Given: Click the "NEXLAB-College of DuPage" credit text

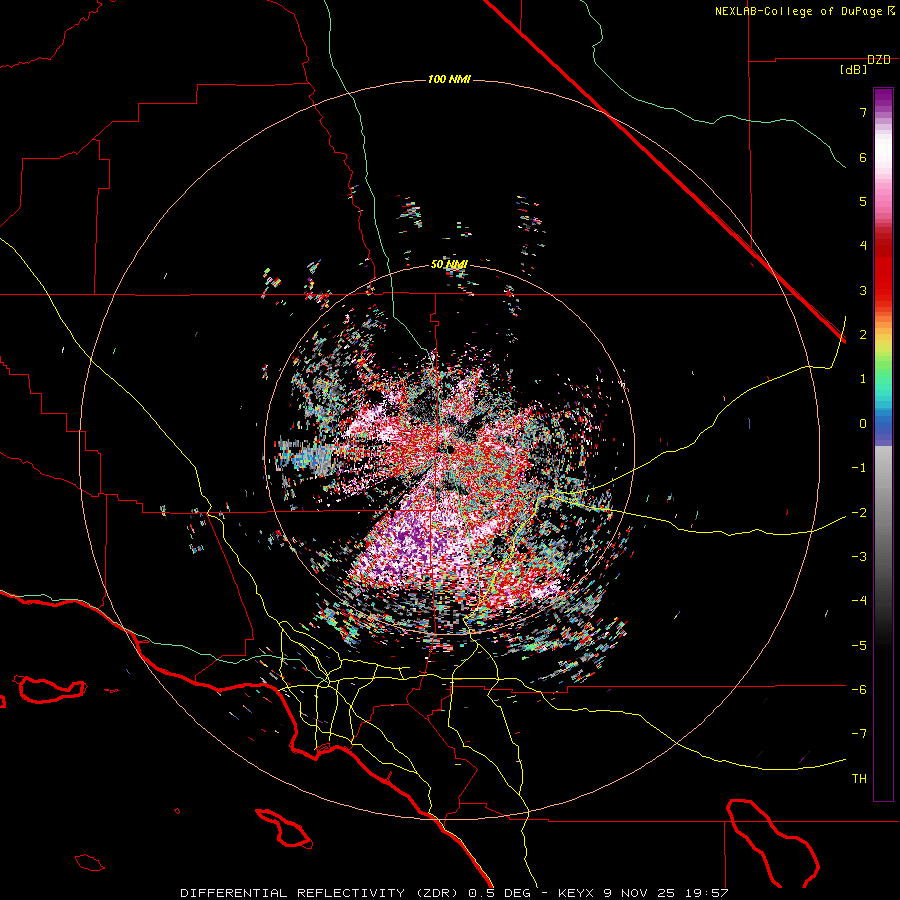Looking at the screenshot, I should coord(799,11).
